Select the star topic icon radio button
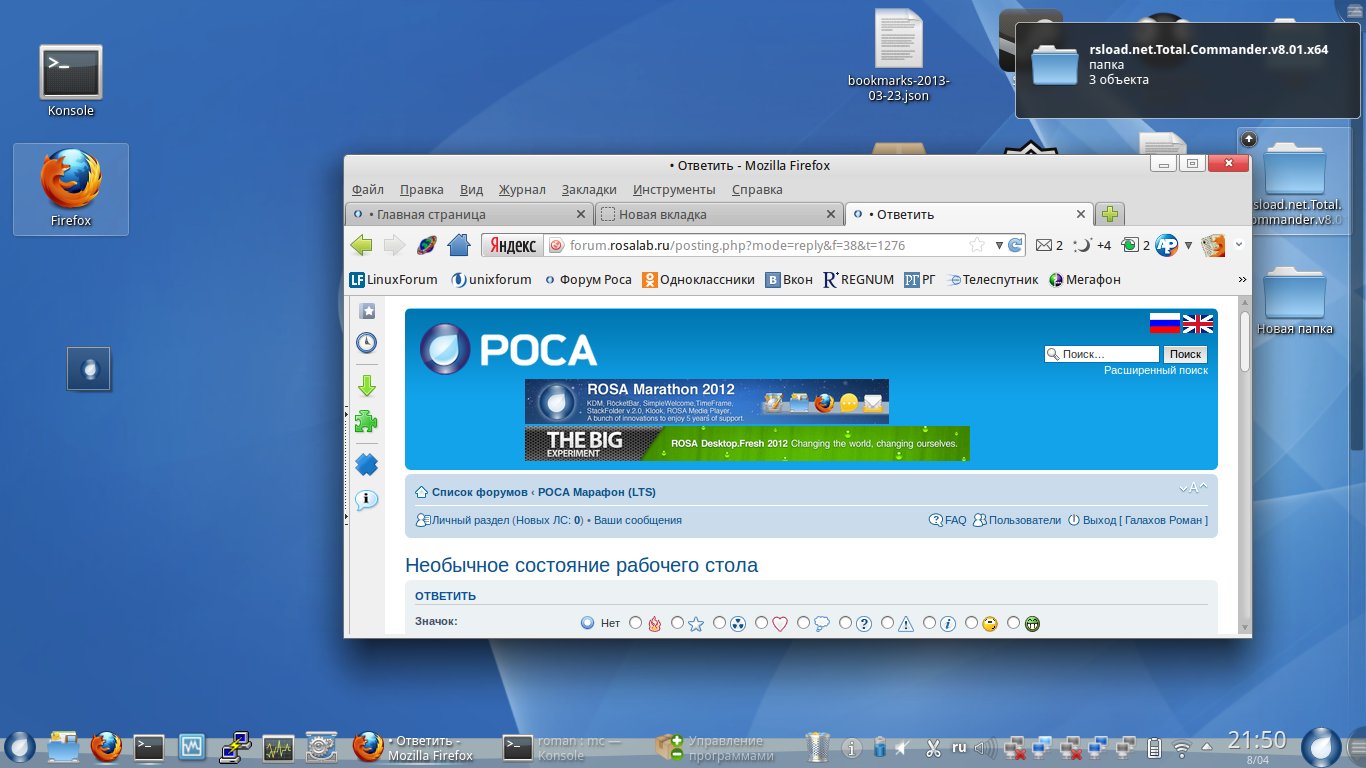 677,623
